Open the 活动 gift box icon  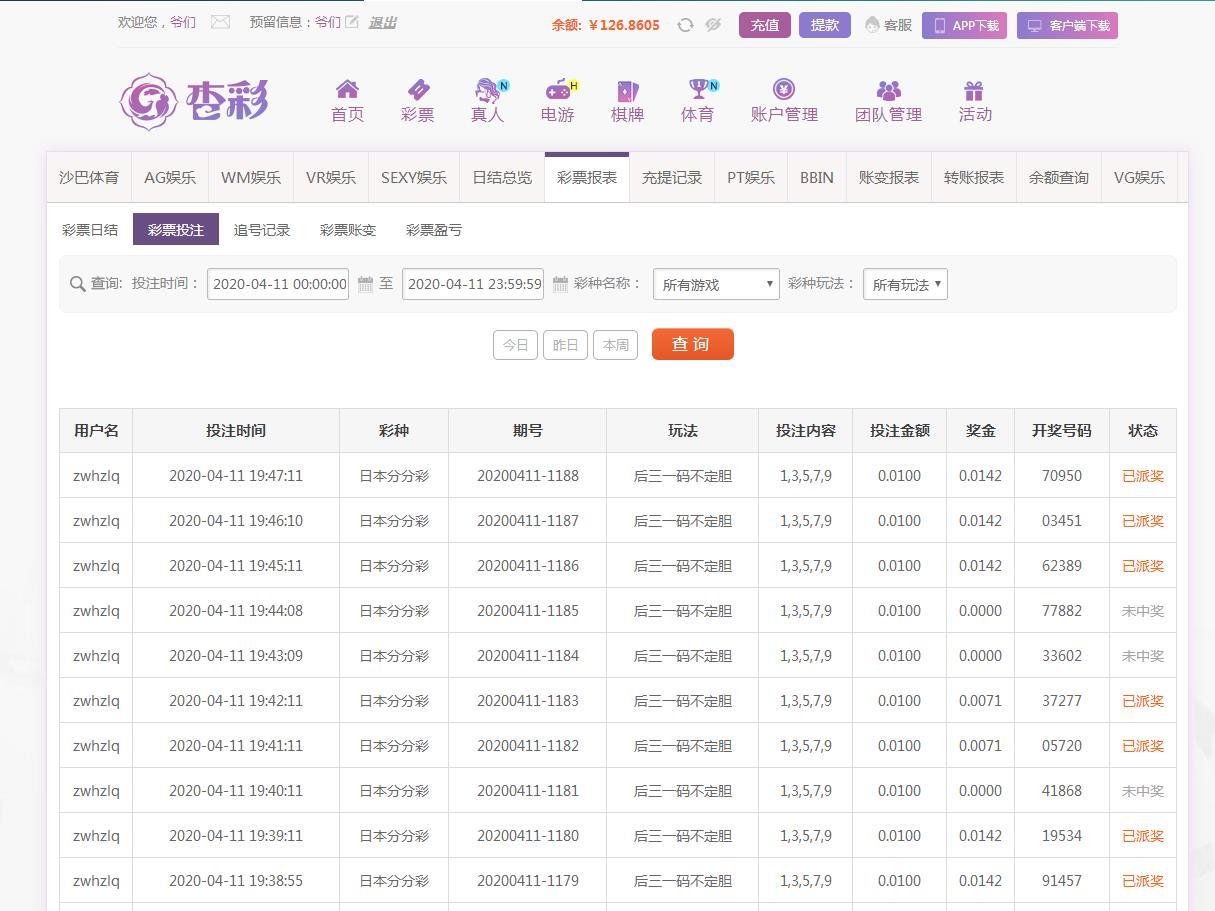coord(974,90)
